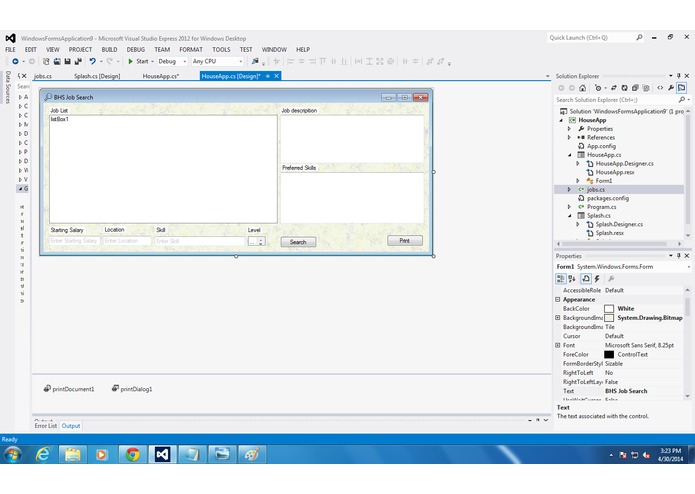
Task: Select the printDocument1 component
Action: click(69, 389)
